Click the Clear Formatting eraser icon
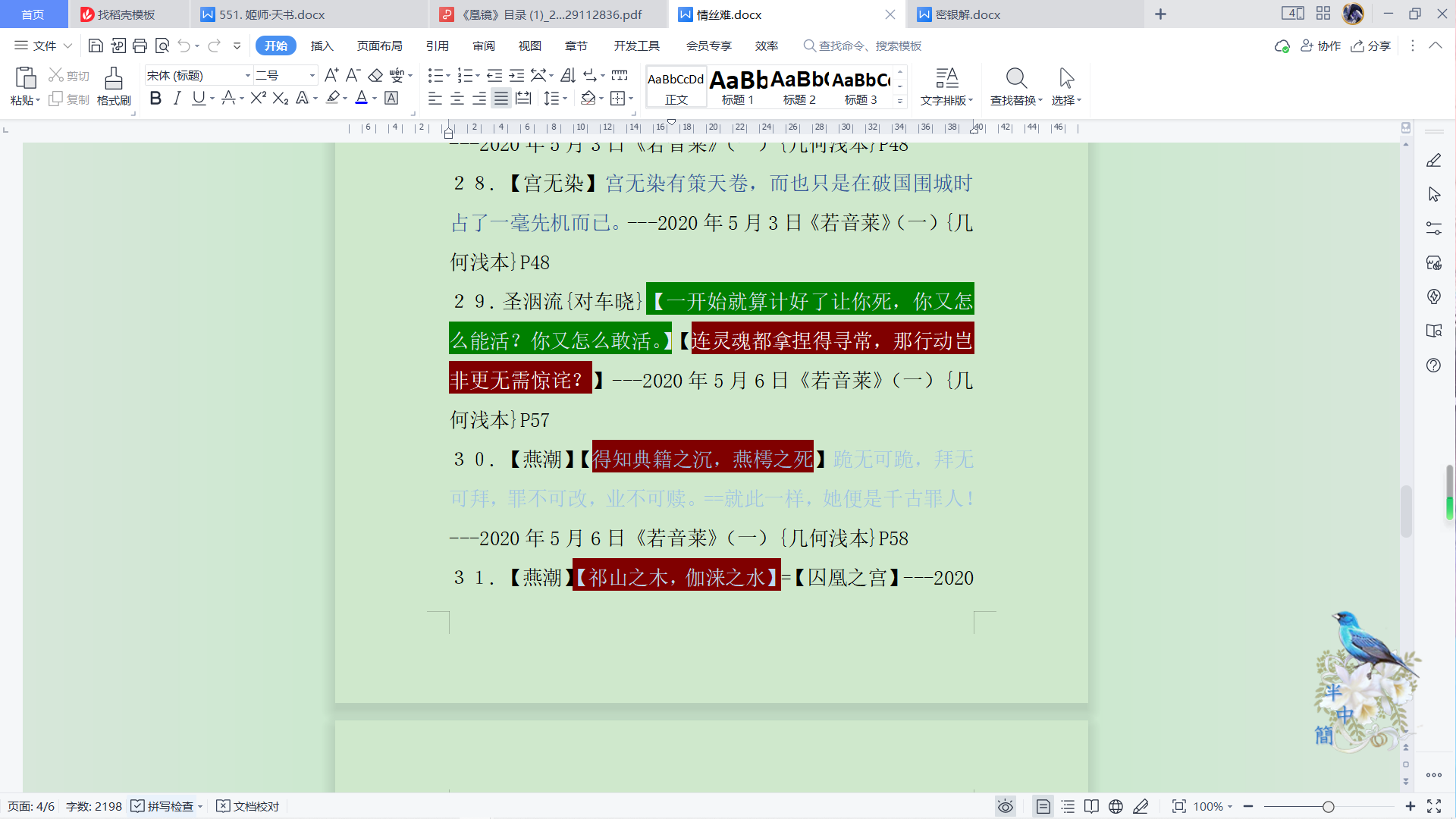Image resolution: width=1456 pixels, height=819 pixels. 375,75
